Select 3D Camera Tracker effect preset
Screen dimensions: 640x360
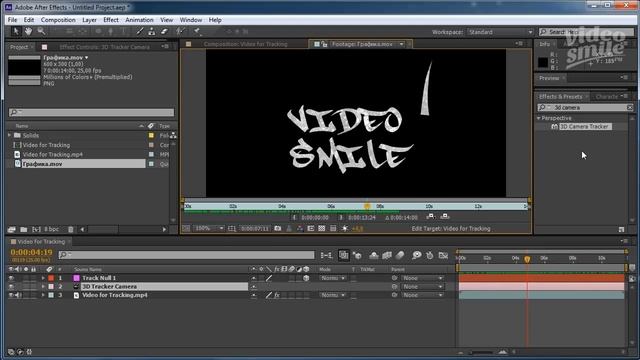click(x=584, y=127)
